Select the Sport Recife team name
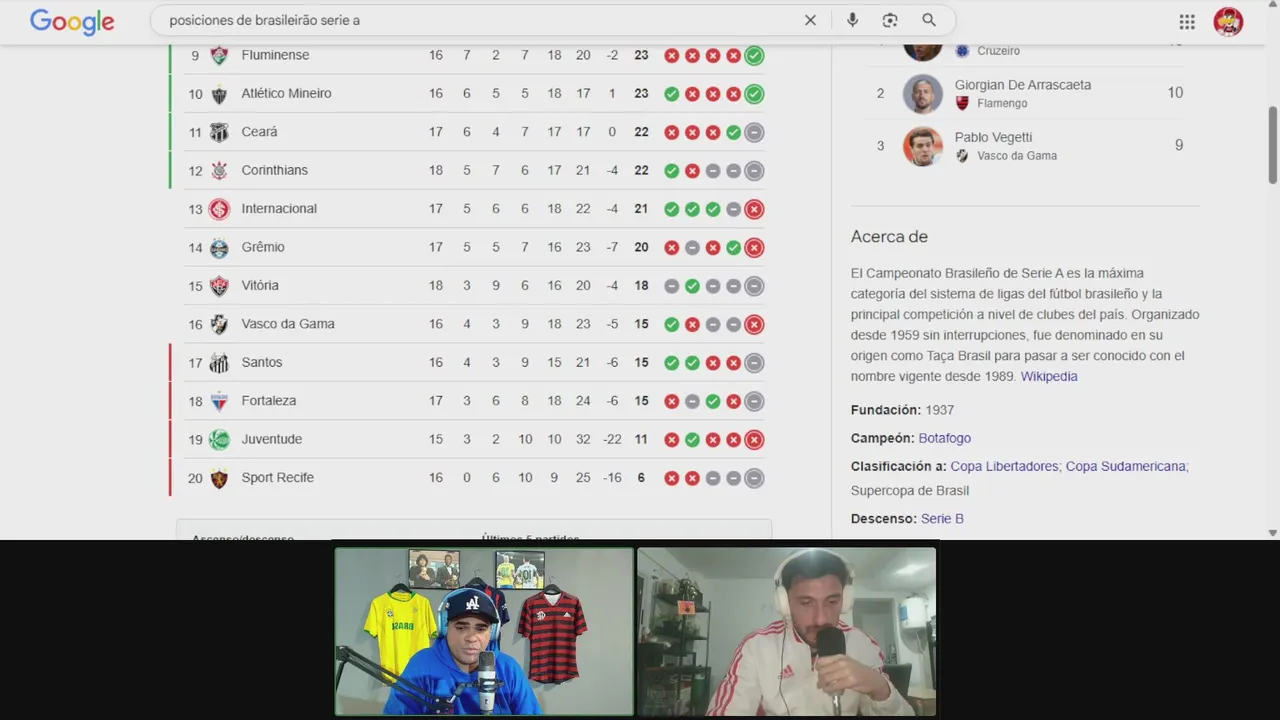The height and width of the screenshot is (720, 1280). (278, 477)
